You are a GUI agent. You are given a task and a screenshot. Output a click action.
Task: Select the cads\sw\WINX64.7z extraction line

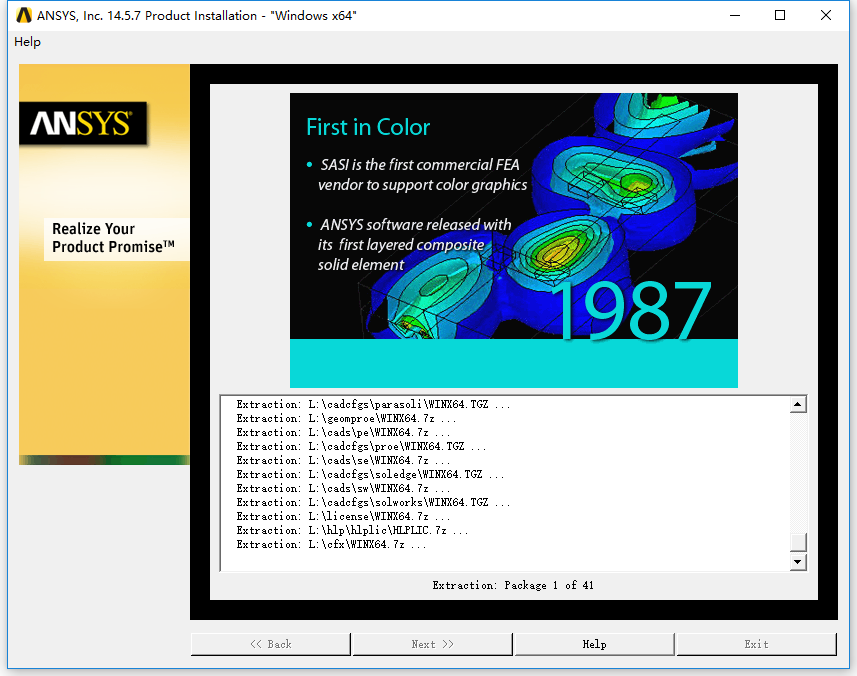343,489
